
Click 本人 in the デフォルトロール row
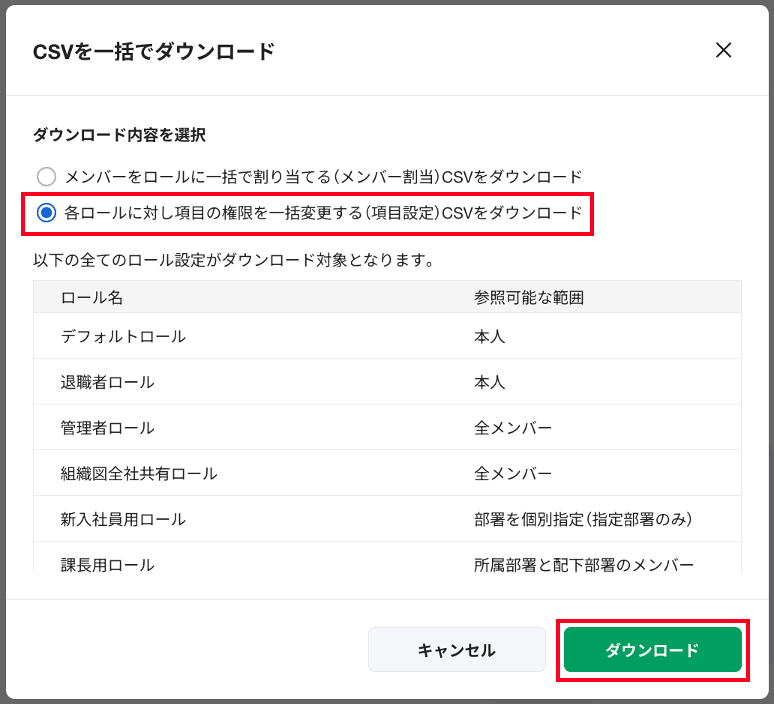click(x=490, y=337)
